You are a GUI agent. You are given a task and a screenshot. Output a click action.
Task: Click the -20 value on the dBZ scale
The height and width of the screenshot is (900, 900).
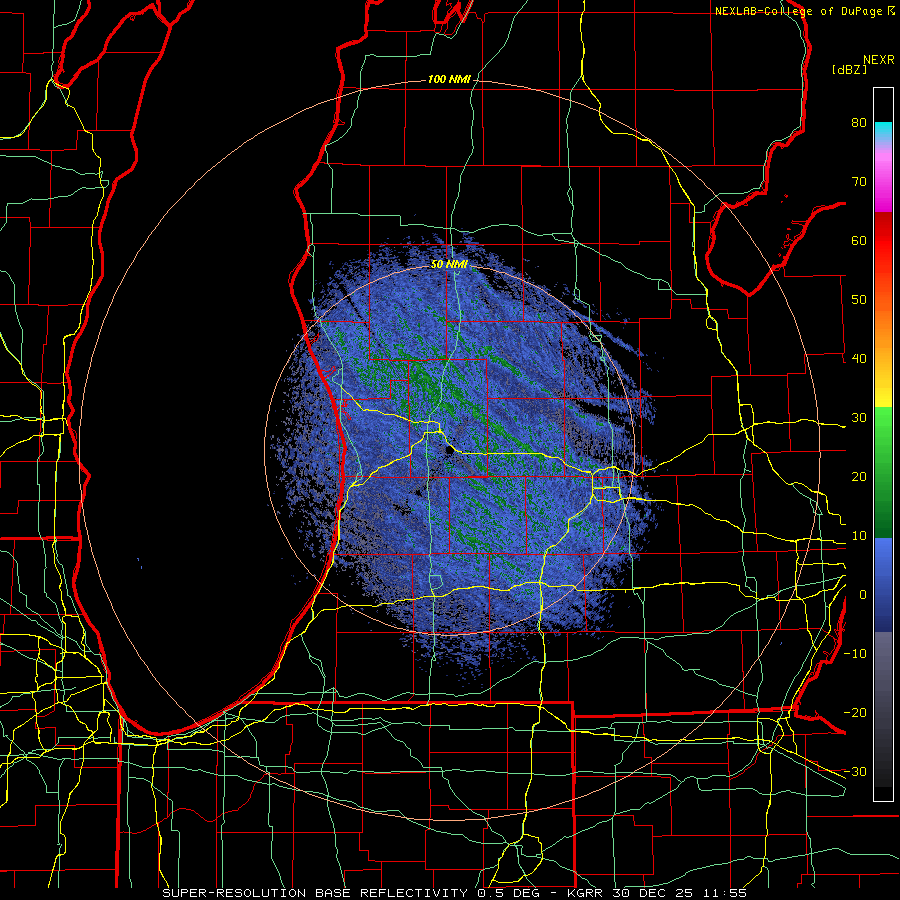coord(855,713)
